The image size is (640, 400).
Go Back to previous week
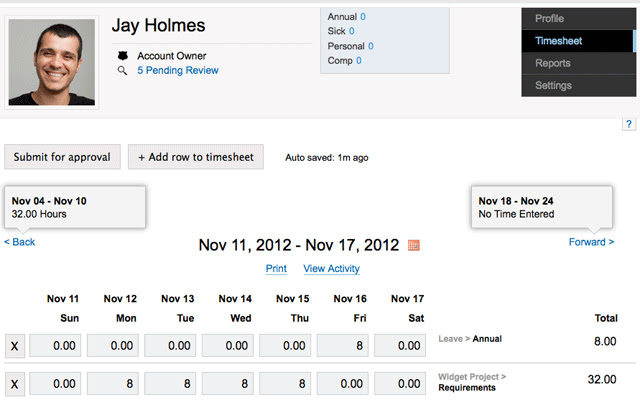20,242
